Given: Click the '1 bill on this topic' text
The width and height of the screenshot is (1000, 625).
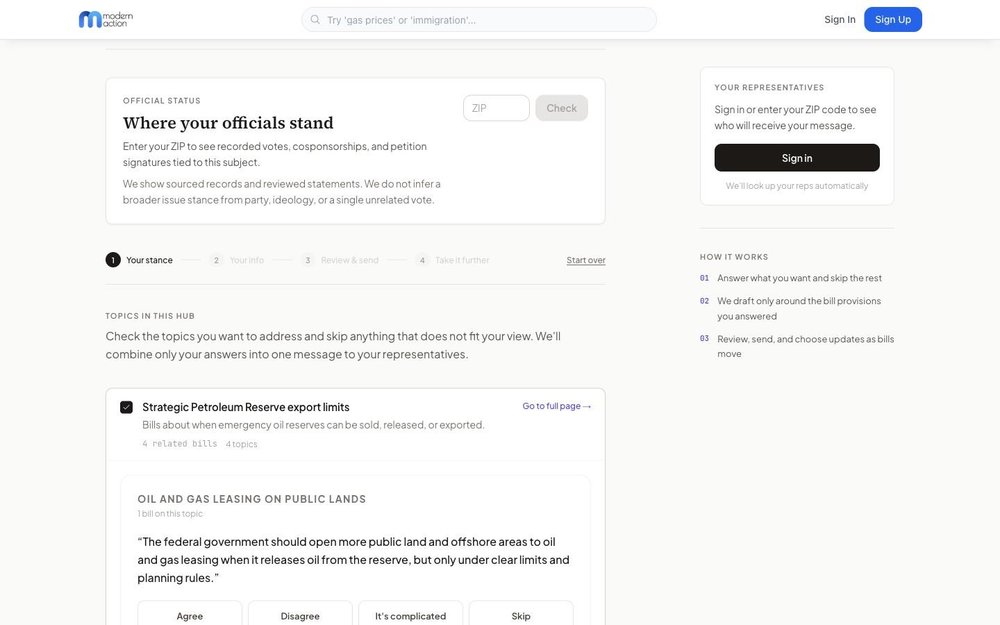Looking at the screenshot, I should coord(170,513).
